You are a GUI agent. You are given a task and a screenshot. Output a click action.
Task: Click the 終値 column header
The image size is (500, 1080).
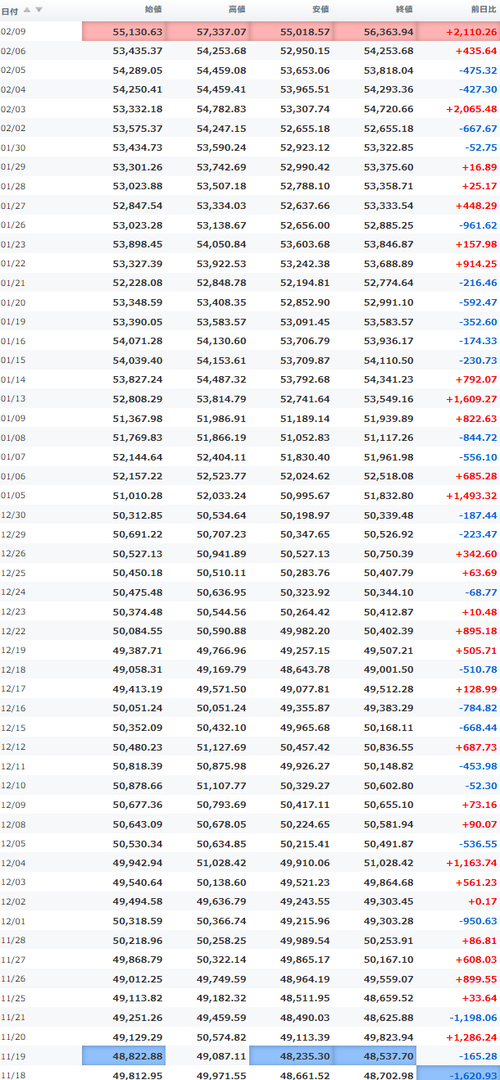(405, 10)
